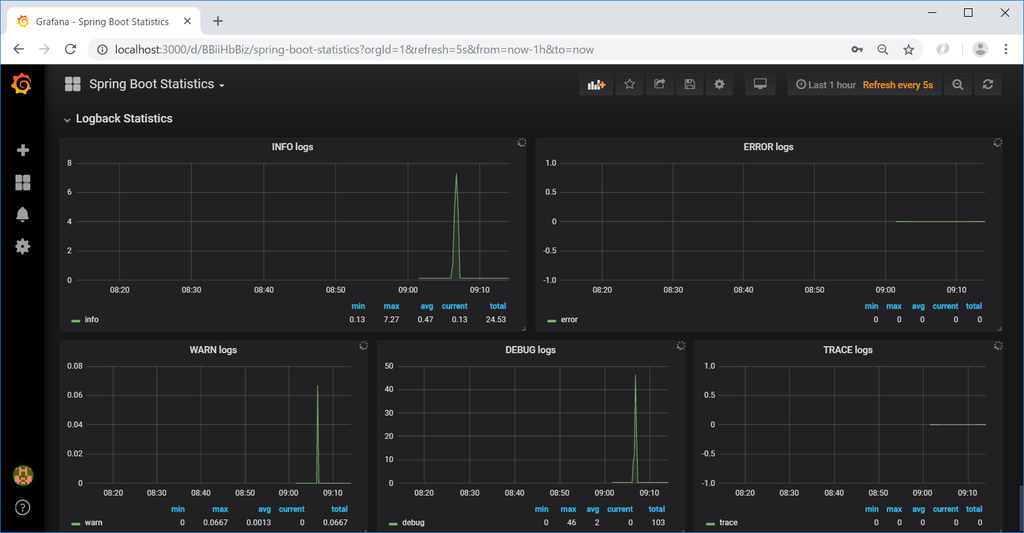This screenshot has width=1024, height=533.
Task: Open browser zoom magnifier in address bar
Action: tap(882, 50)
